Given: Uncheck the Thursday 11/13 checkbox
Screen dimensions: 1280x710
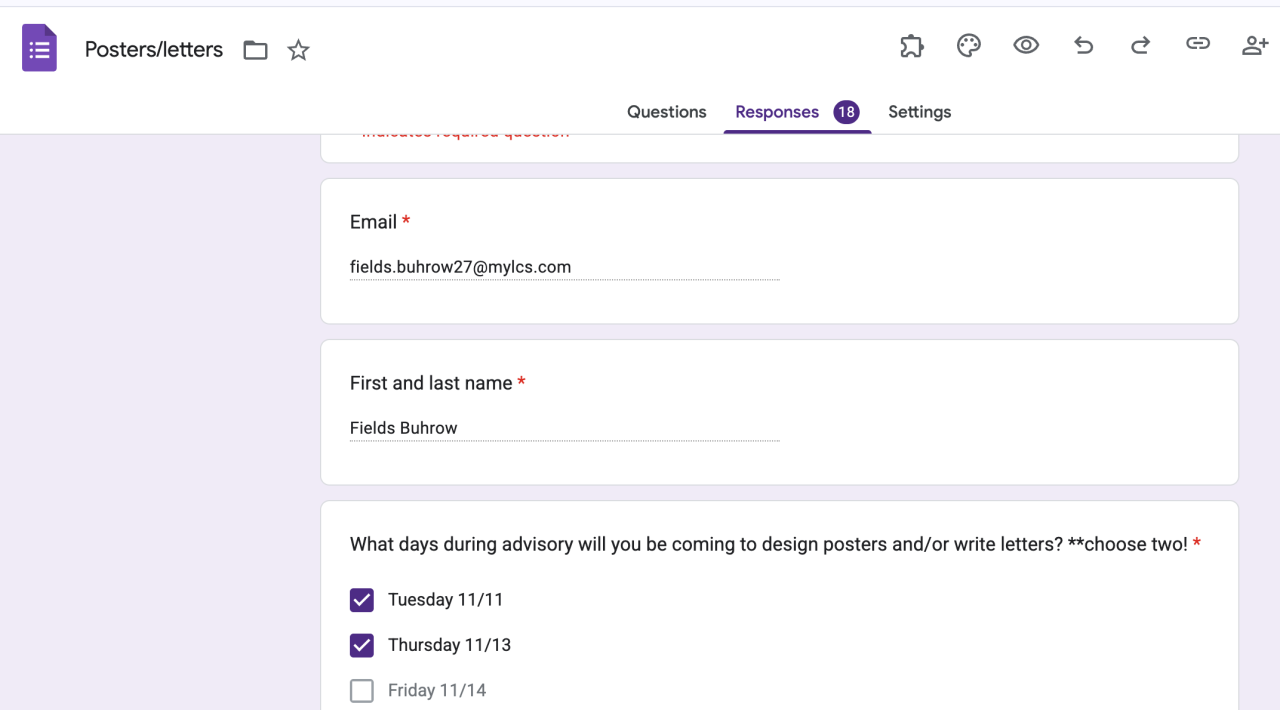Looking at the screenshot, I should 362,645.
